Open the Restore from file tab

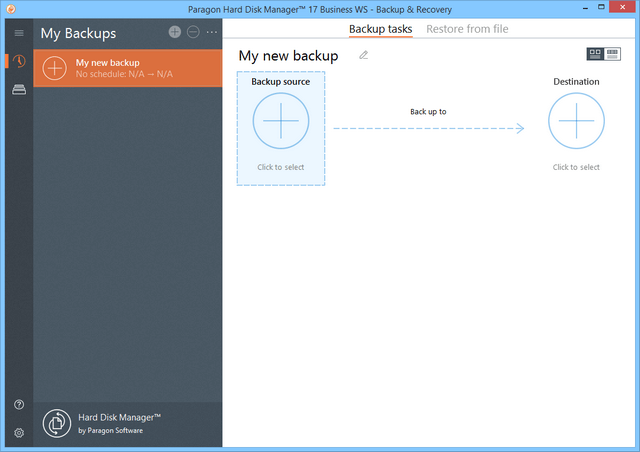click(467, 29)
